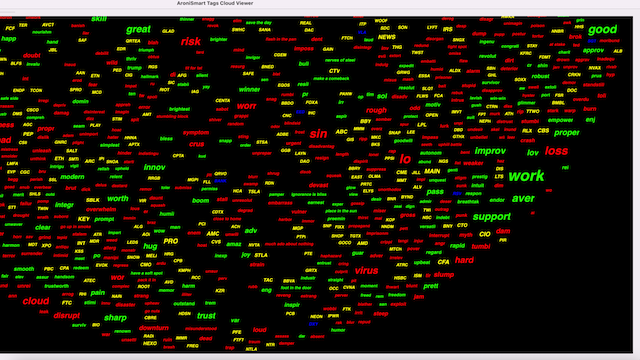
Task: Click the yellow 'ABC' tag
Action: tap(341, 132)
